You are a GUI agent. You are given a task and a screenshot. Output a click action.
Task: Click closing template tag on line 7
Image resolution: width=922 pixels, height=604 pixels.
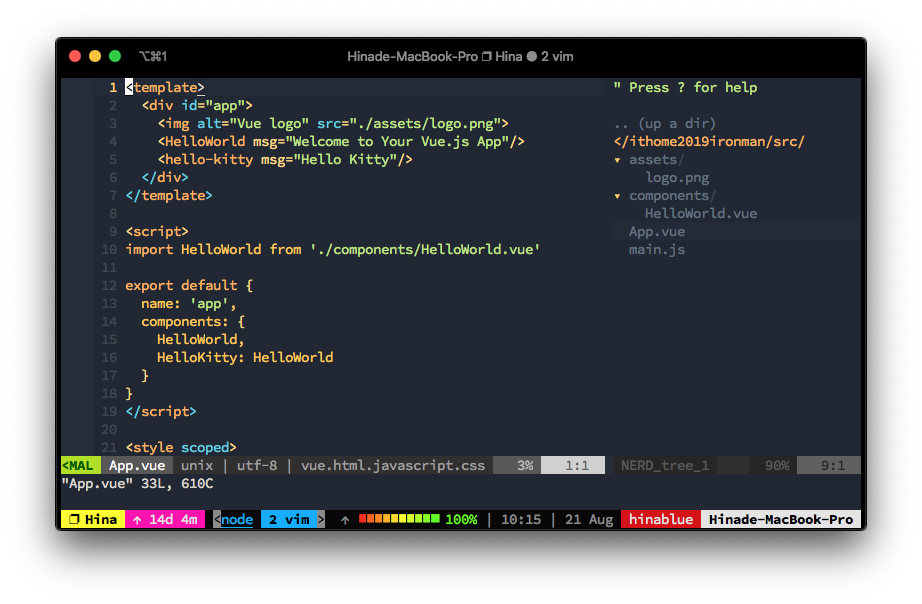(x=169, y=195)
